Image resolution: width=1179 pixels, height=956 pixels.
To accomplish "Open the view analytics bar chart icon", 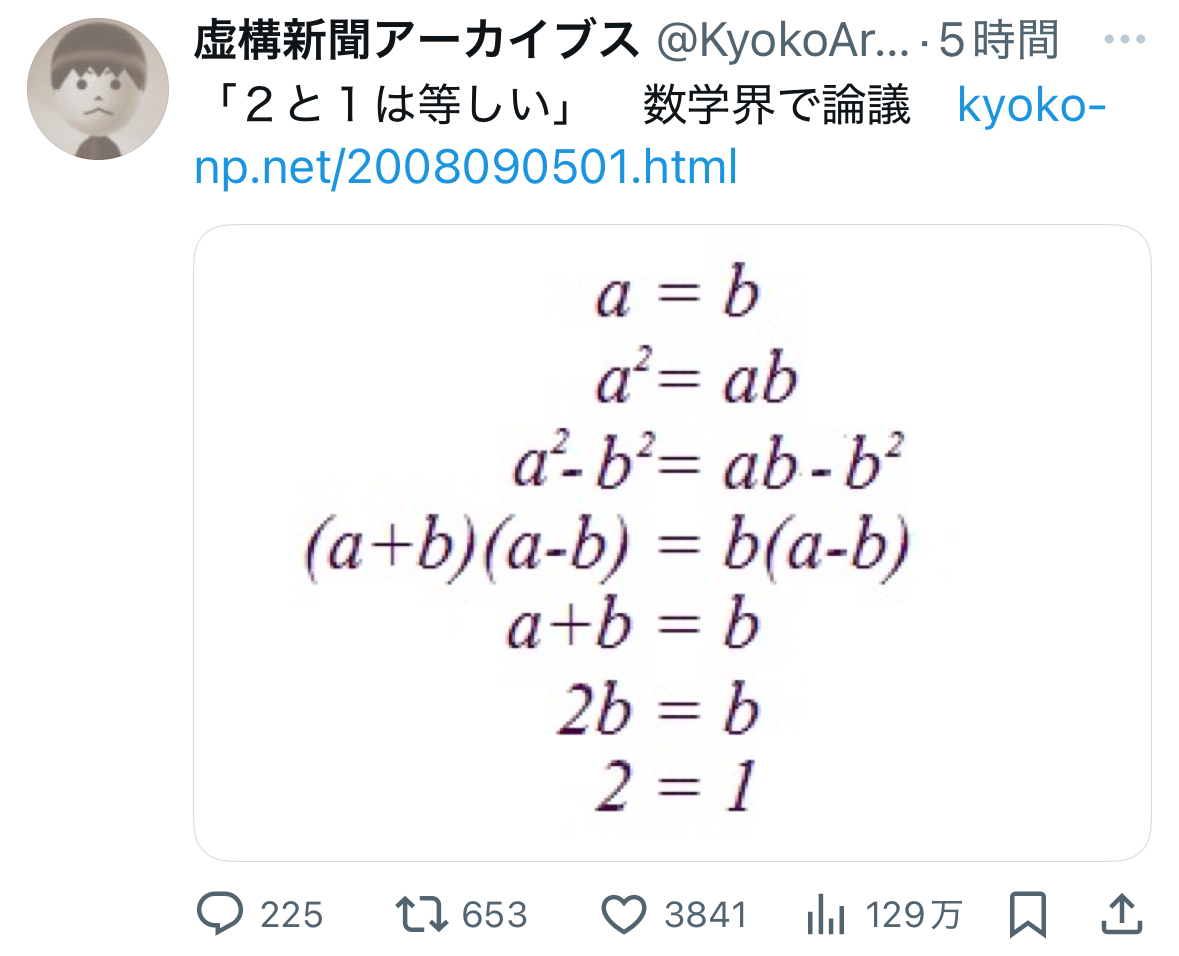I will 825,912.
